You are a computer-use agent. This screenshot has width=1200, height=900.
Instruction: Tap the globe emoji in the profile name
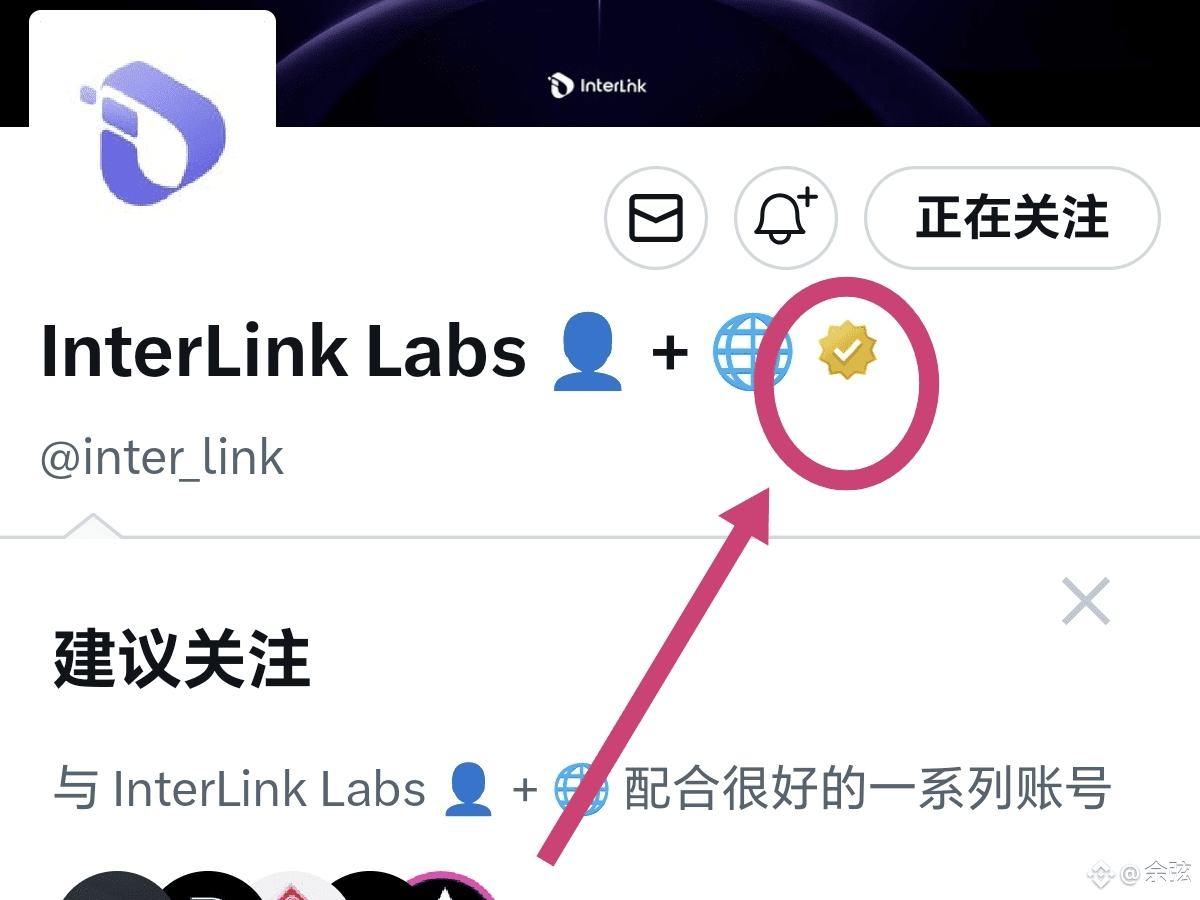coord(752,351)
